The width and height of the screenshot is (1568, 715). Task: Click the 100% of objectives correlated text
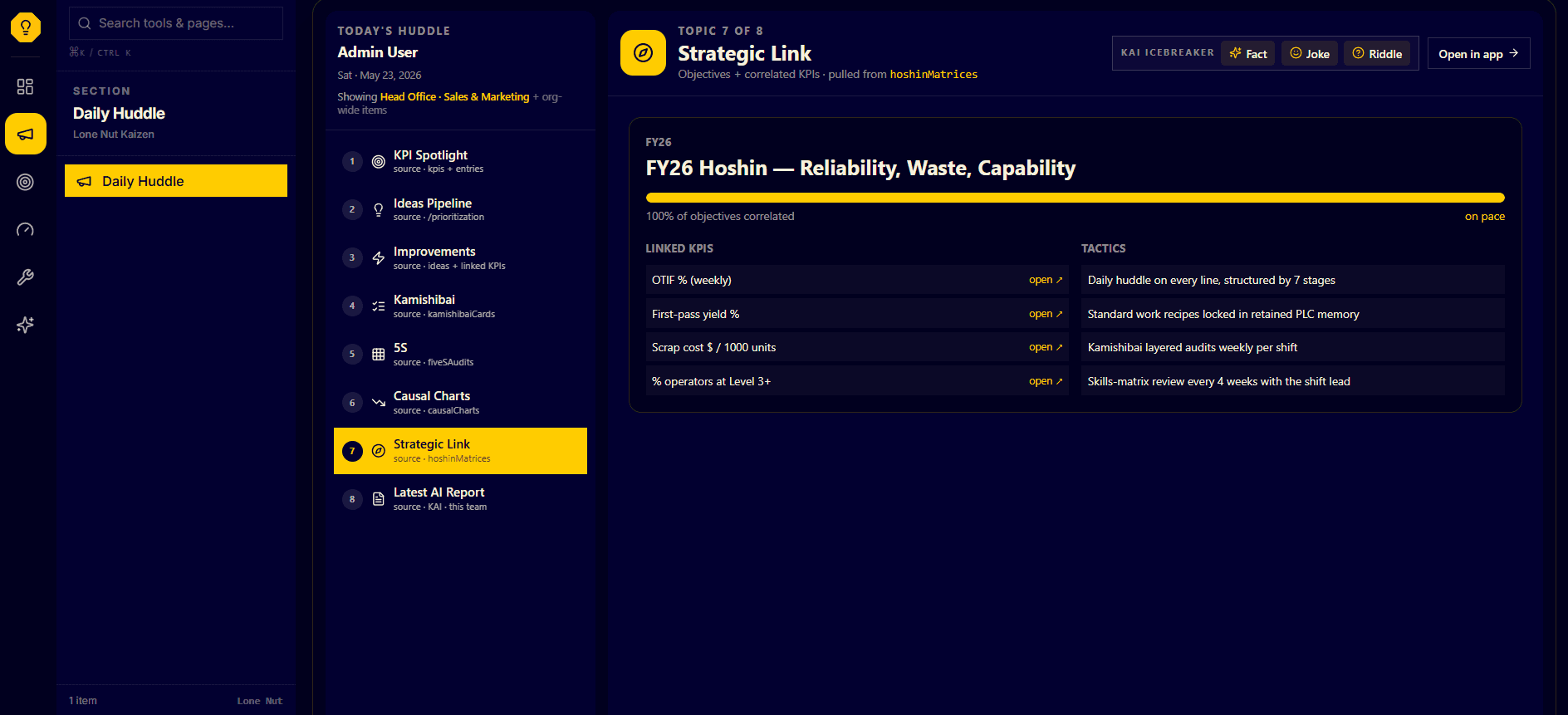point(720,216)
